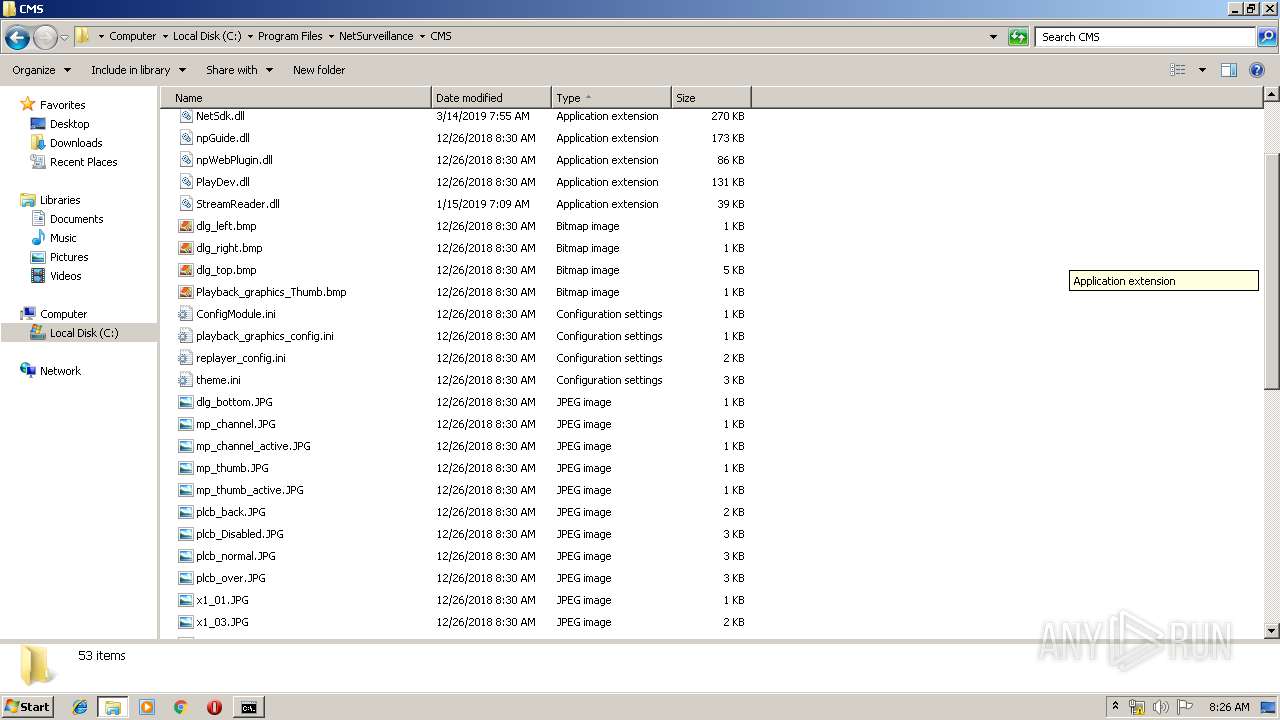Select the ConfigModule.ini file icon
Image resolution: width=1280 pixels, height=720 pixels.
tap(185, 314)
